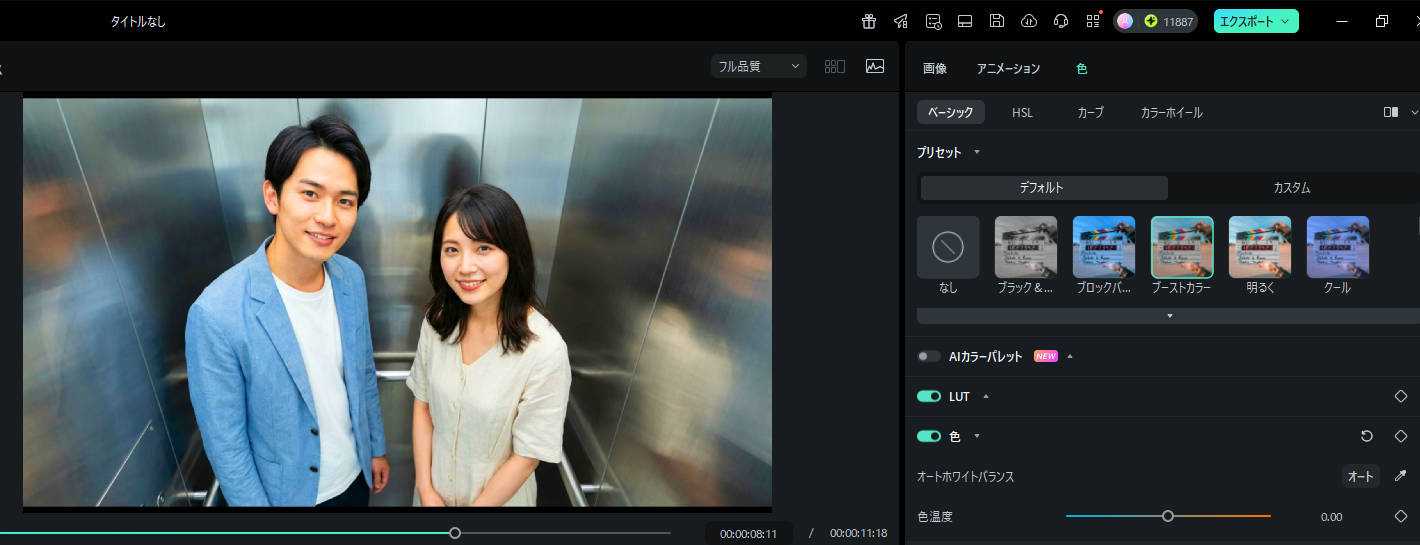Viewport: 1420px width, 545px height.
Task: Add keyframe for 色温度
Action: [x=1400, y=516]
